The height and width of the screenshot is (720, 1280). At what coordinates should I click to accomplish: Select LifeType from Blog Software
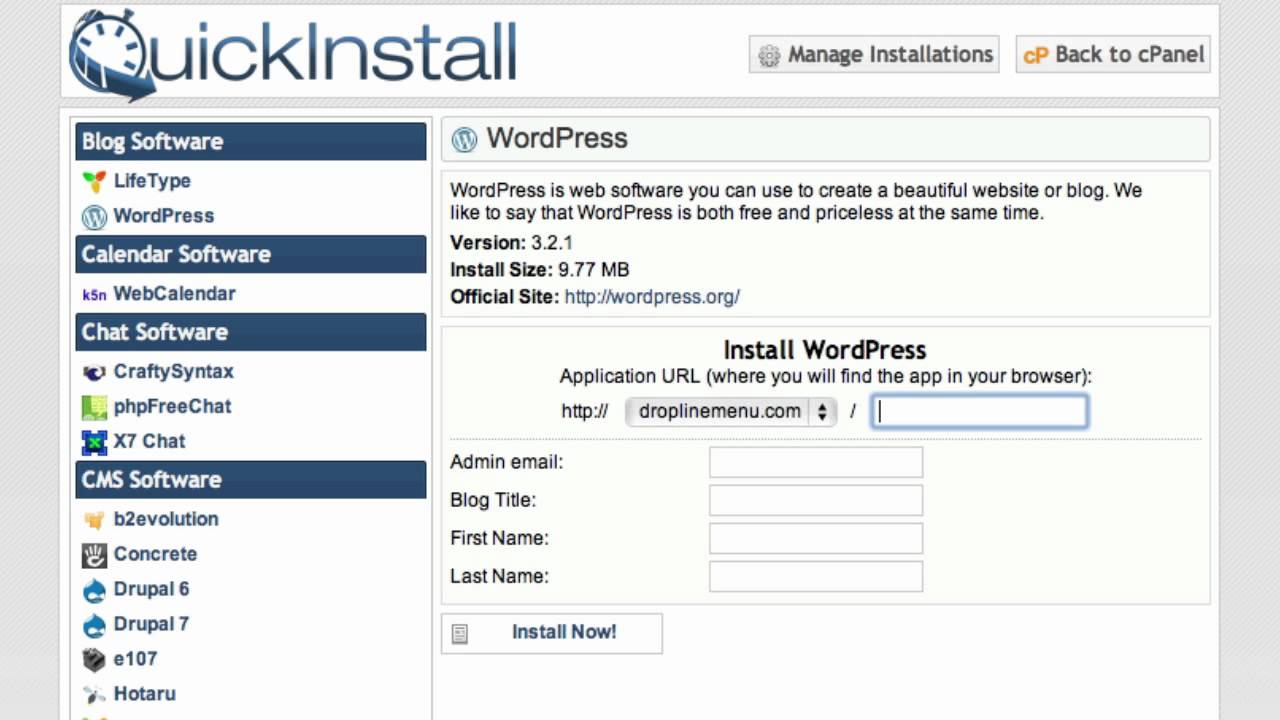click(x=152, y=181)
